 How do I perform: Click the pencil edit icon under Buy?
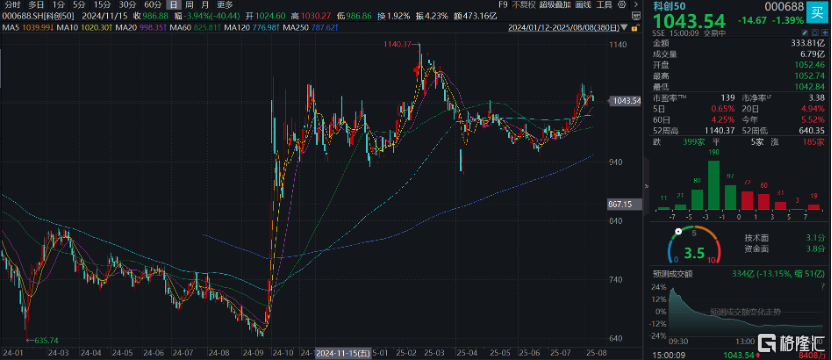(x=805, y=33)
